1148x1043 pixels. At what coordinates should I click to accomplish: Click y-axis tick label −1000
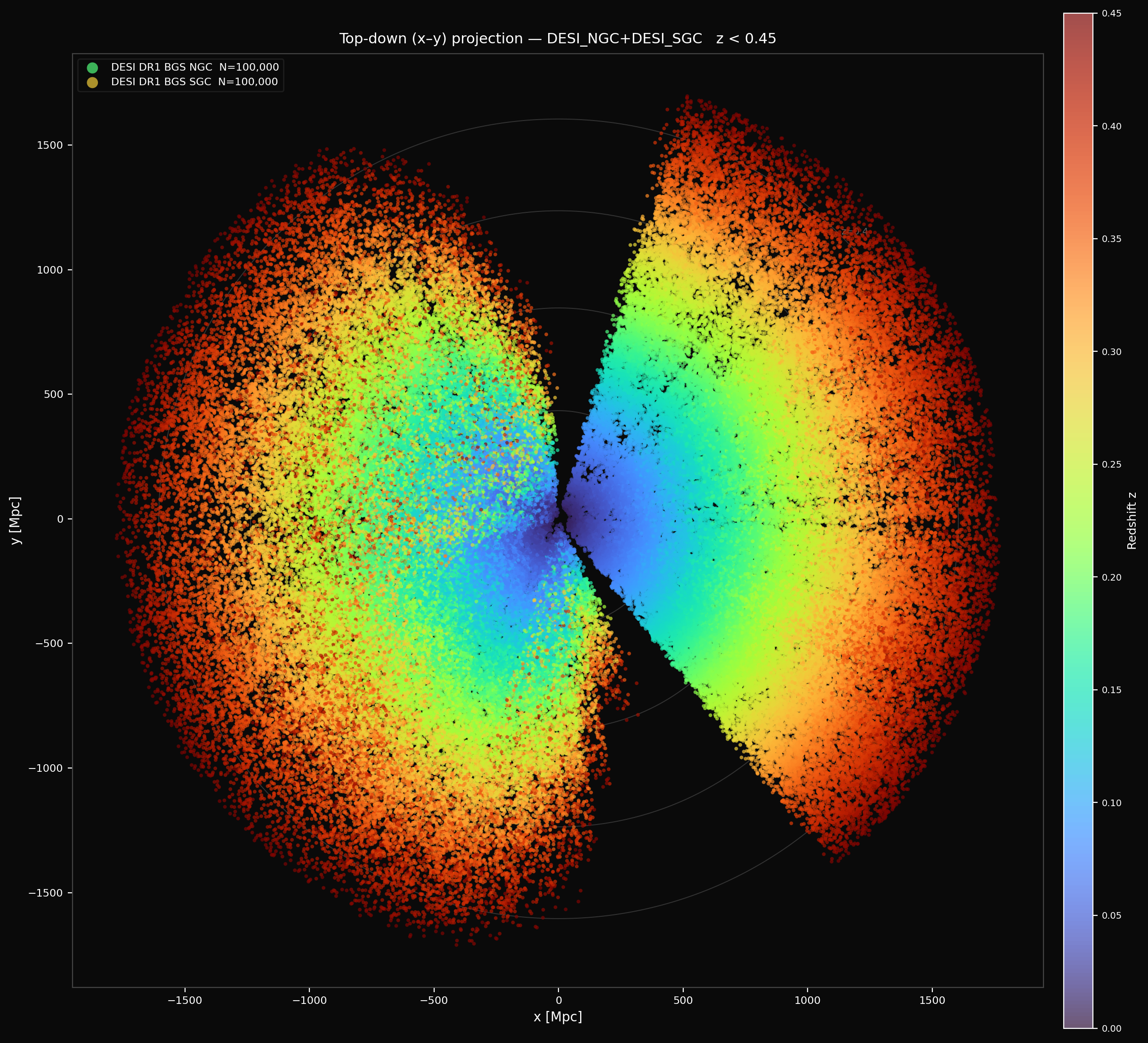pos(46,768)
